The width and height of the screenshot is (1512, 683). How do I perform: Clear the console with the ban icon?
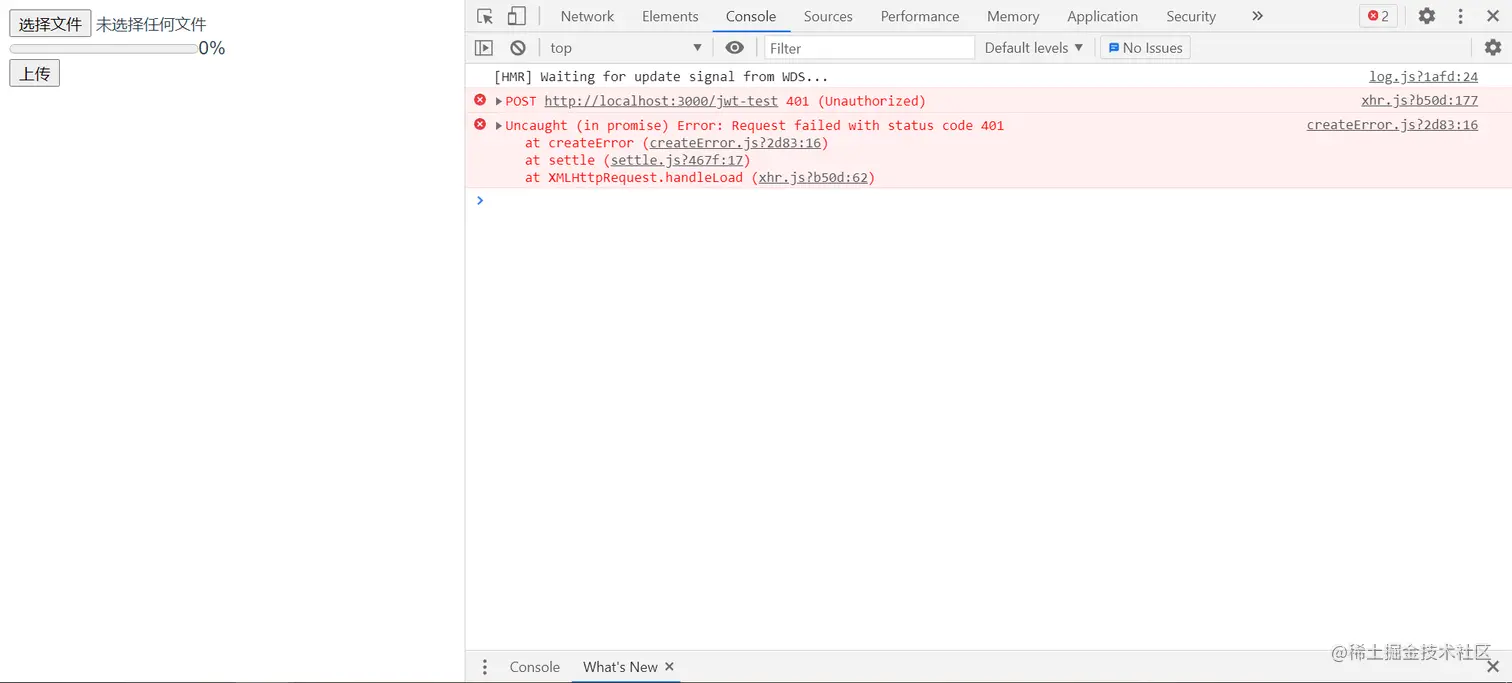518,48
